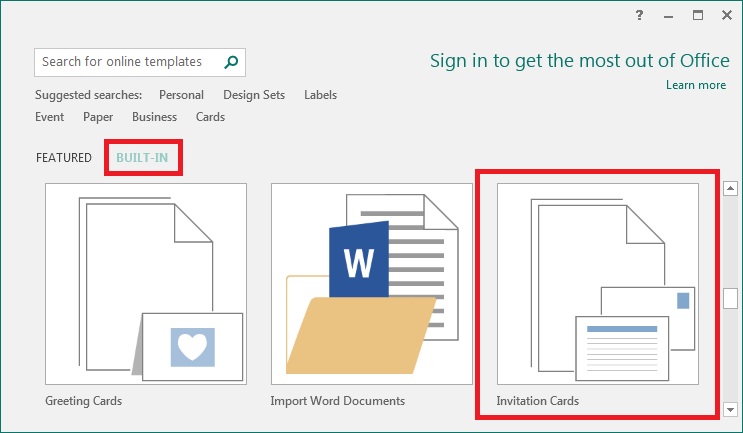The height and width of the screenshot is (433, 743).
Task: Choose the Cards suggested search
Action: point(210,117)
